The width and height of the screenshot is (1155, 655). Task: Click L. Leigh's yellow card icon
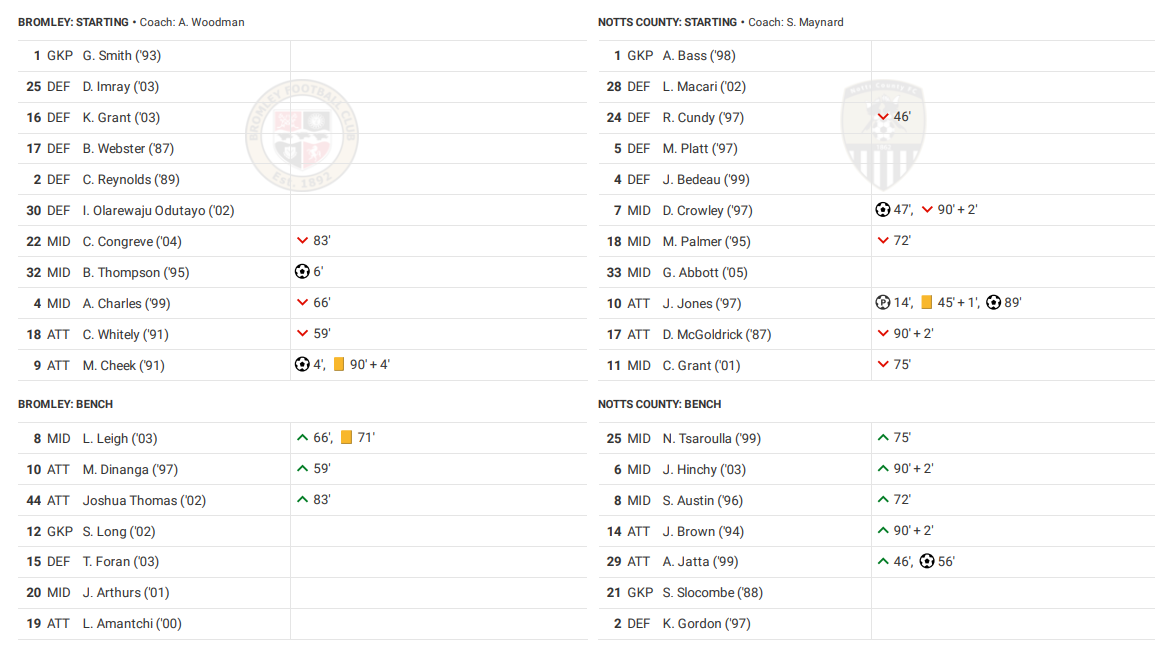click(x=347, y=438)
